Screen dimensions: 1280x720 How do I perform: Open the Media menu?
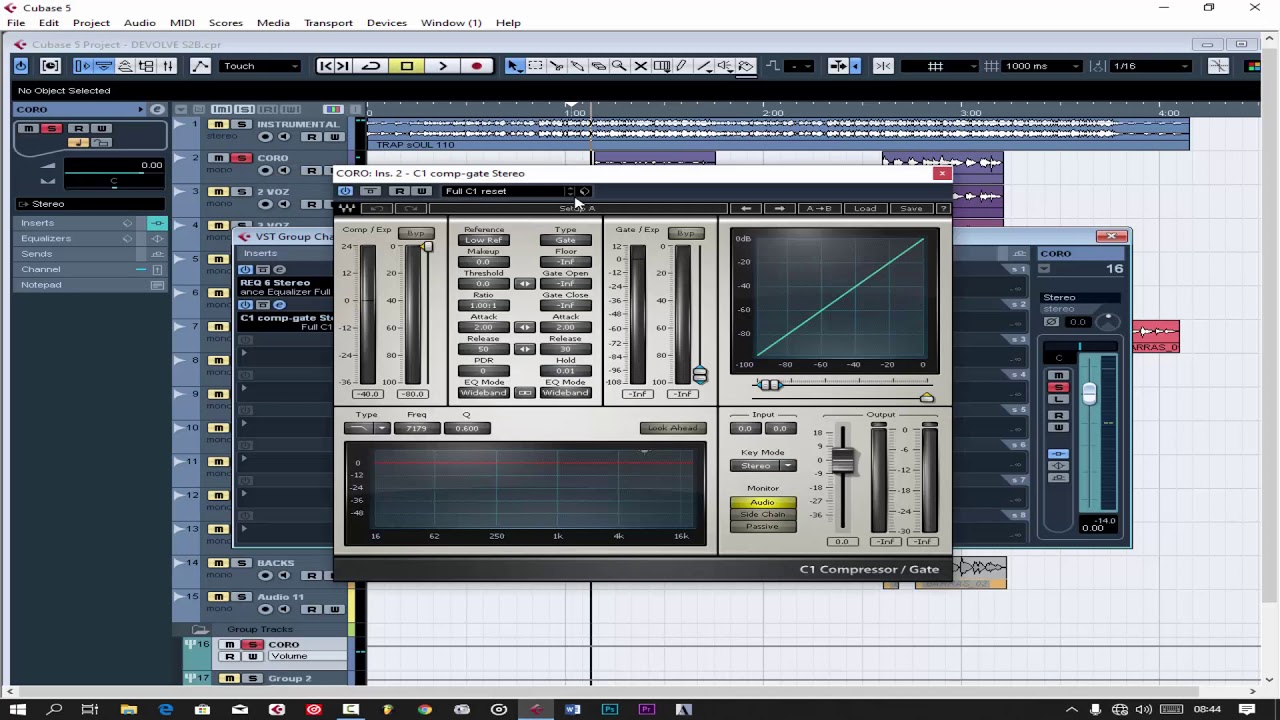coord(273,23)
